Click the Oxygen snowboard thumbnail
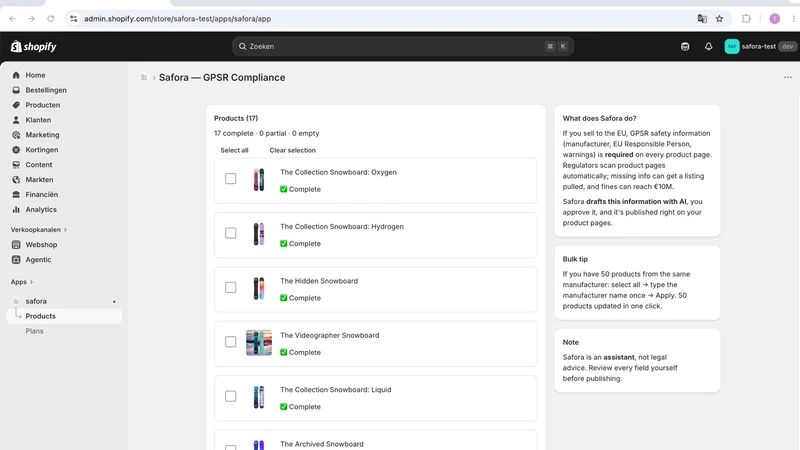Viewport: 800px width, 450px height. pos(259,180)
